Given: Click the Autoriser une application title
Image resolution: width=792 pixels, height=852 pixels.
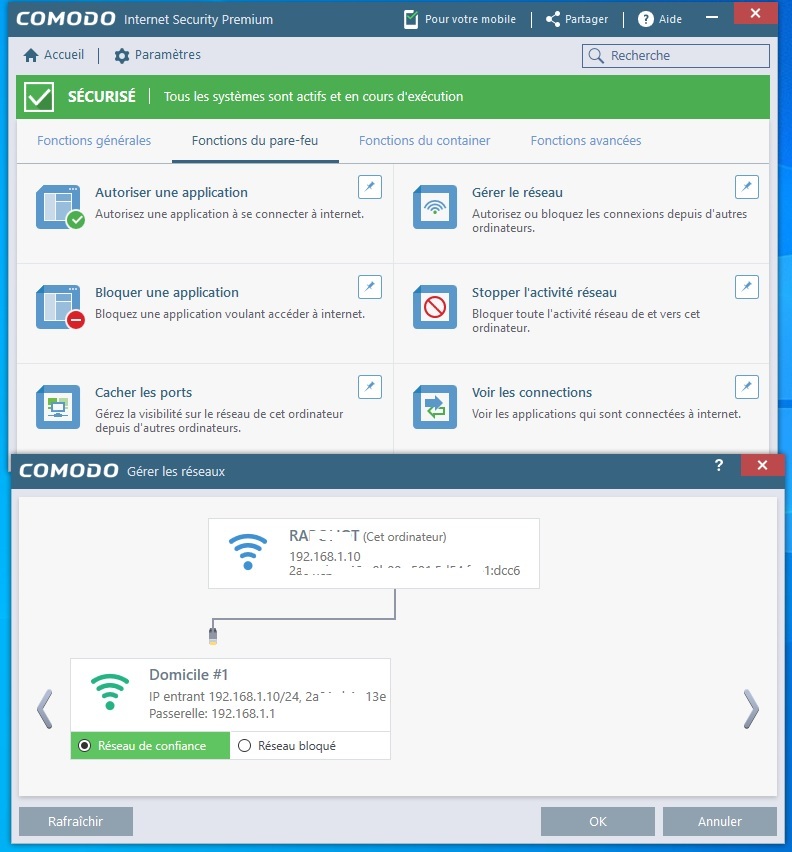Looking at the screenshot, I should pos(171,192).
